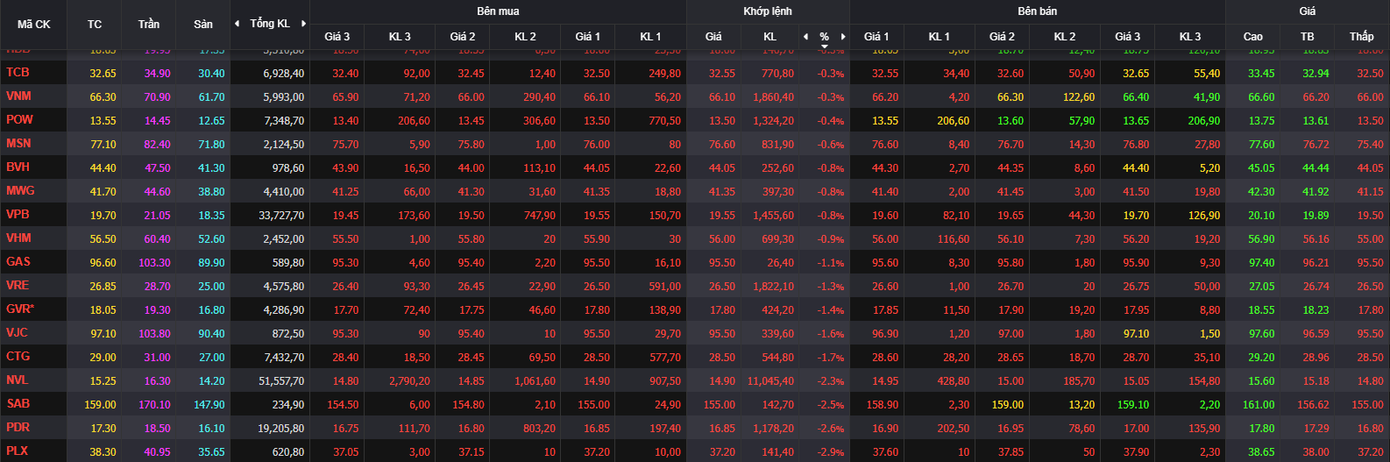Click right arrow beside Tổng KL header
Image resolution: width=1390 pixels, height=462 pixels.
[302, 23]
